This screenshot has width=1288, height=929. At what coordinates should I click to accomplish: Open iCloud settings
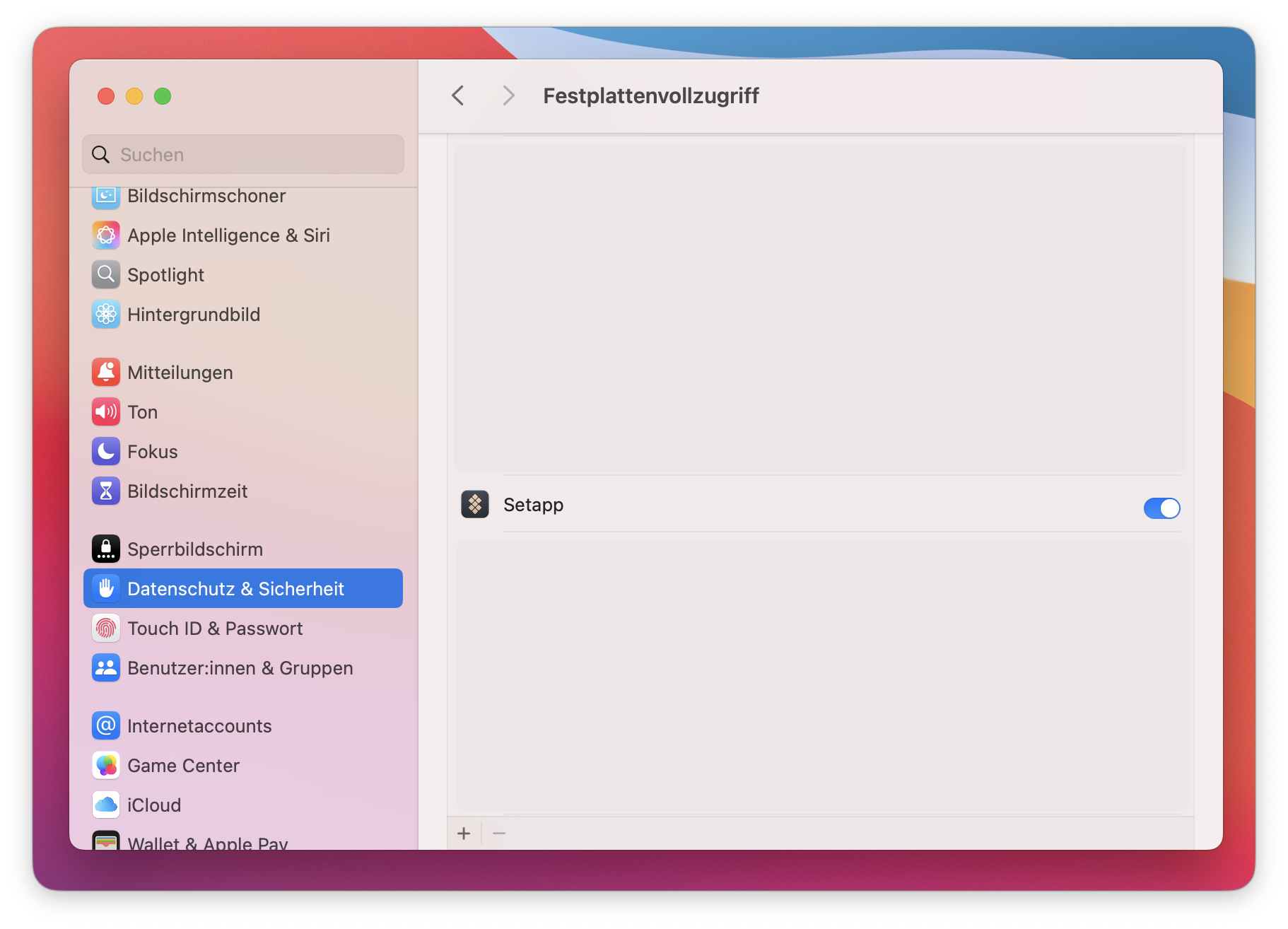(x=153, y=805)
